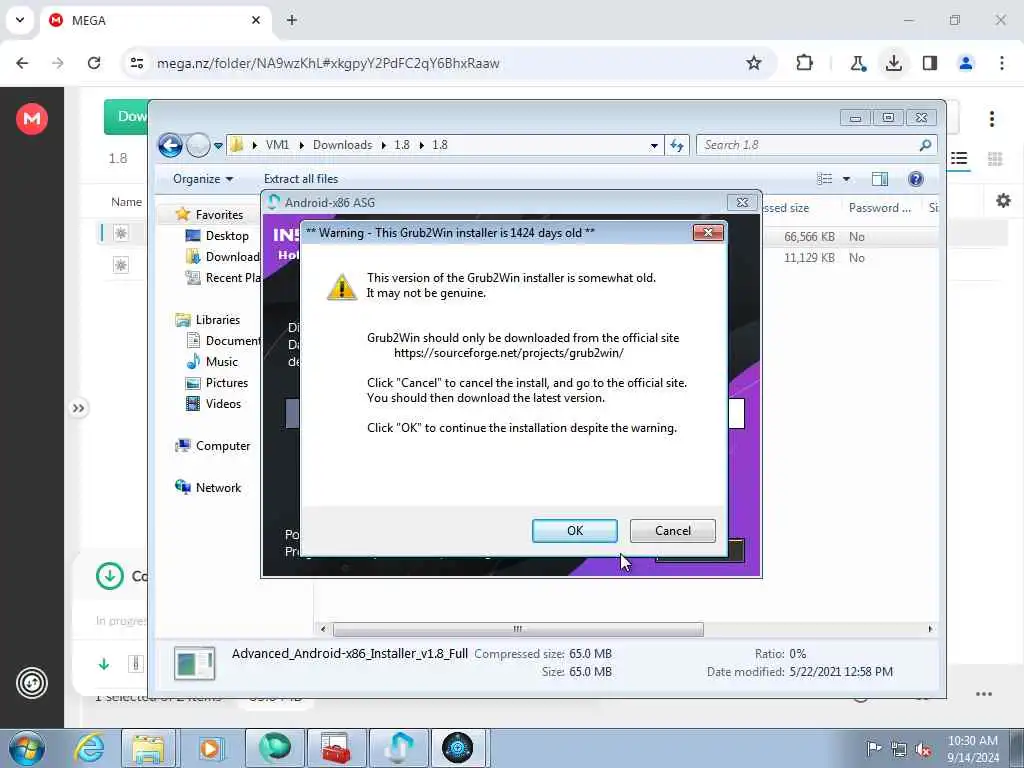1024x768 pixels.
Task: Click the 11,129 KB size cell
Action: click(809, 258)
